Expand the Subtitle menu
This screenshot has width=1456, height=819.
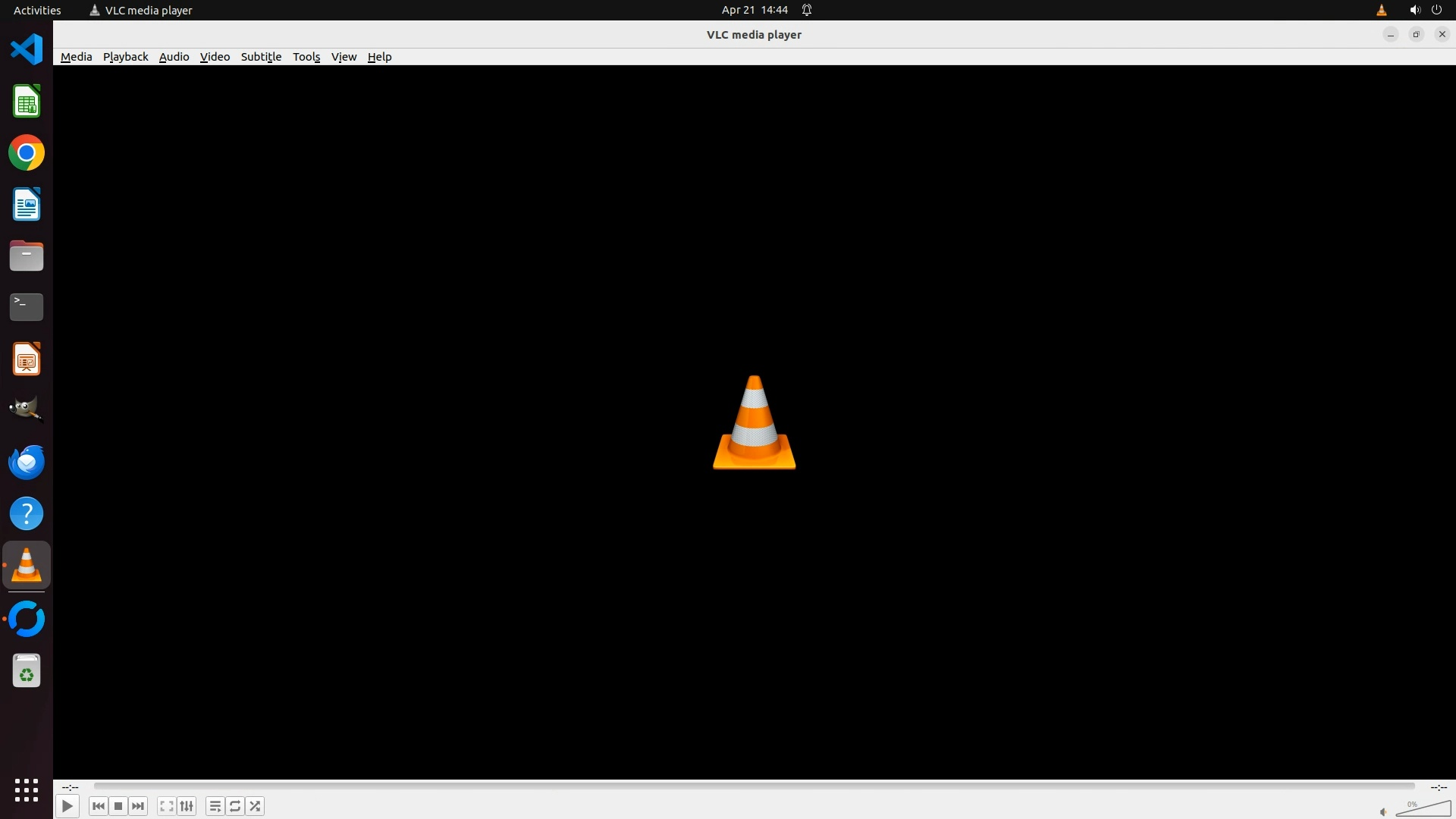pos(261,57)
